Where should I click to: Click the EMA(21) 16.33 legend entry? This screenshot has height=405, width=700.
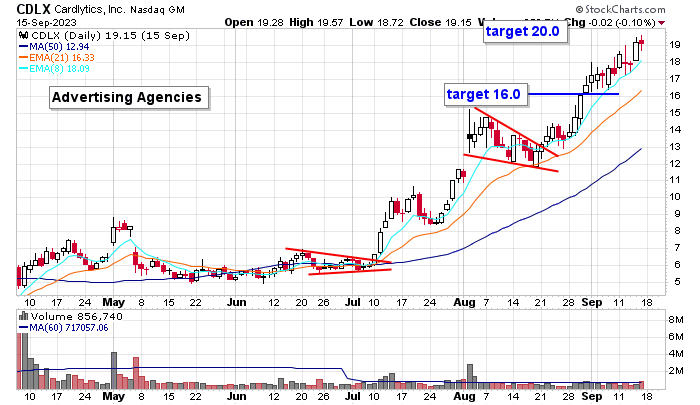[57, 58]
